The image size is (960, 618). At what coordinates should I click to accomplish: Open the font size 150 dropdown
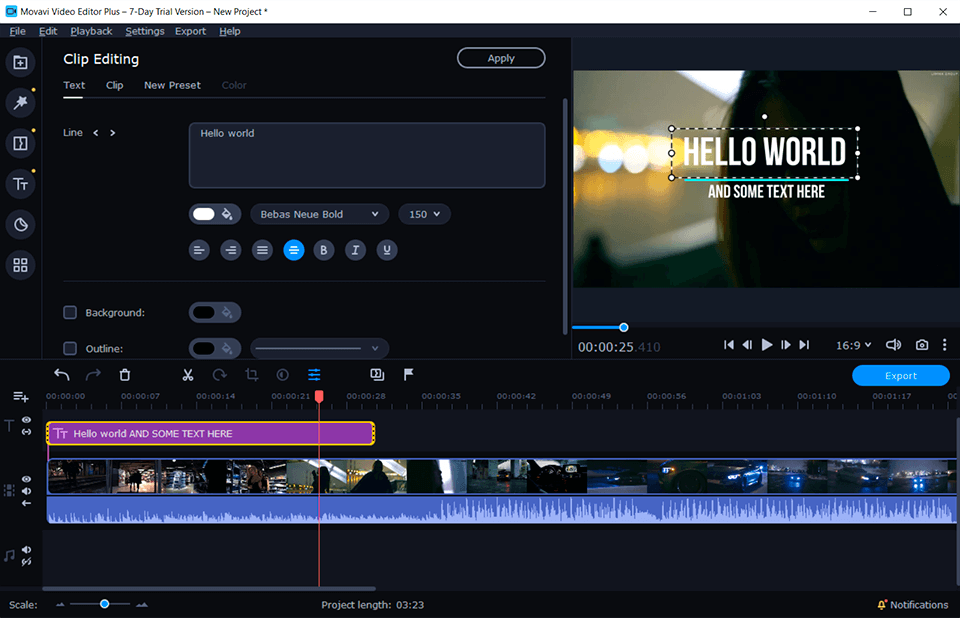pyautogui.click(x=426, y=213)
